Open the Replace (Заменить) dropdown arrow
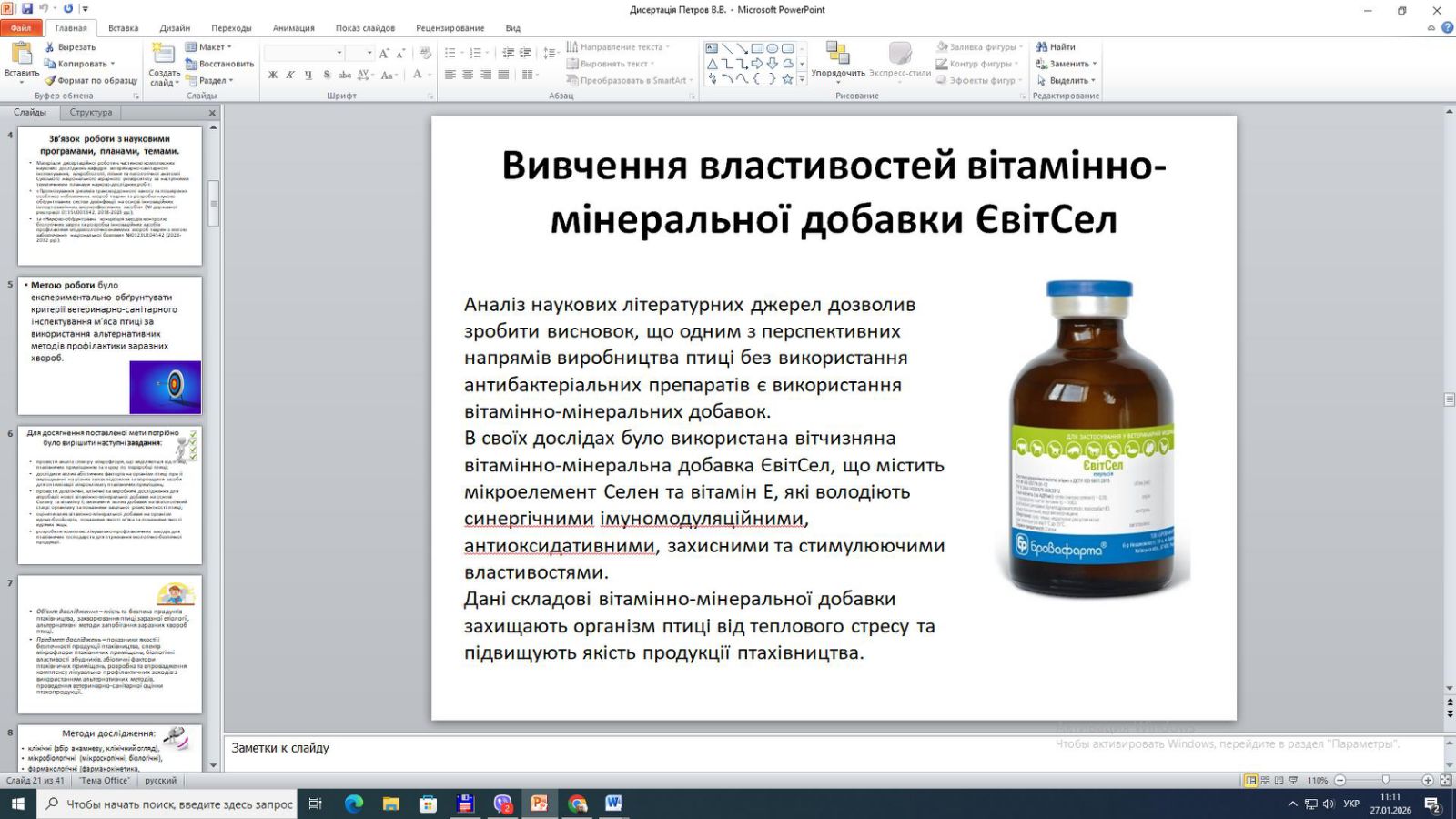Viewport: 1456px width, 819px height. [1095, 64]
